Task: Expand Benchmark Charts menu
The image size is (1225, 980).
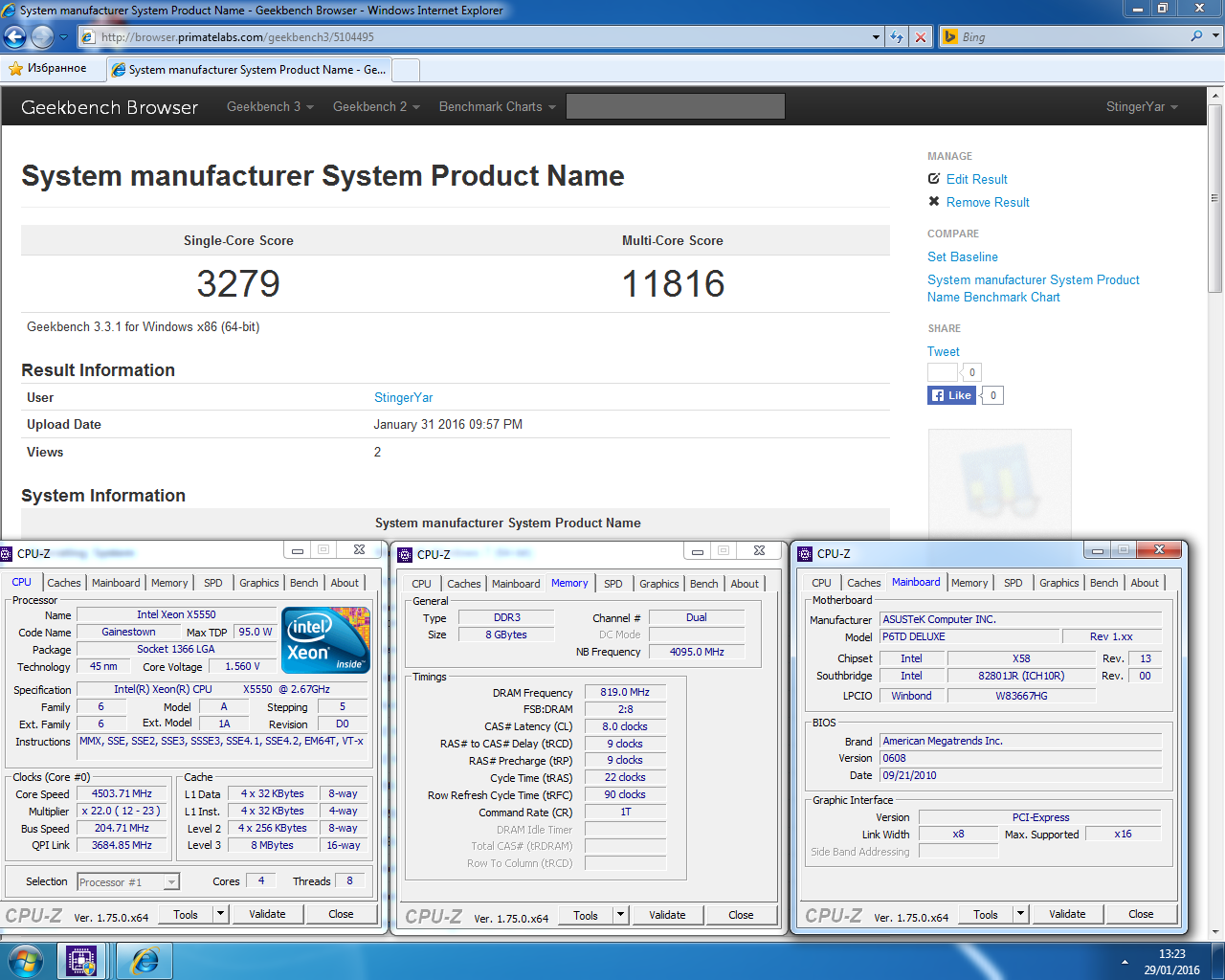Action: (497, 107)
